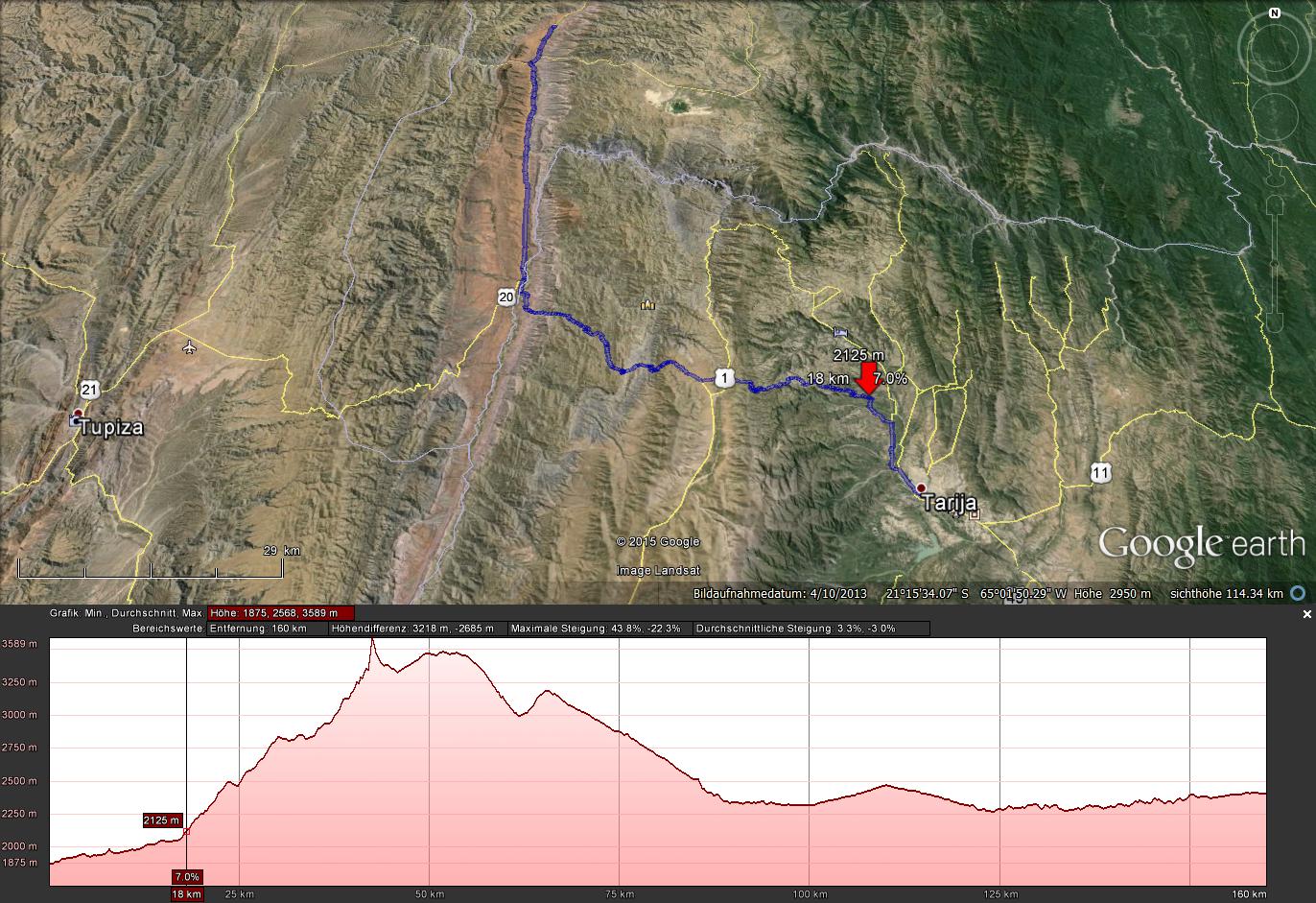Click the 18 km marker on profile axis
The image size is (1316, 903).
(187, 894)
